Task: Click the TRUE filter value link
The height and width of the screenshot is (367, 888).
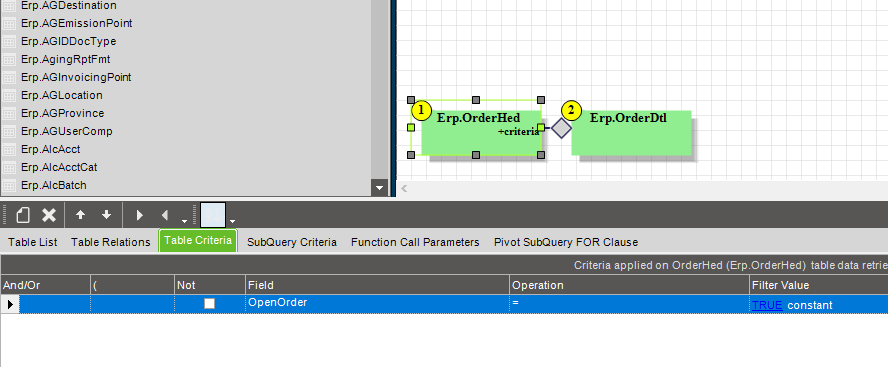Action: 767,305
